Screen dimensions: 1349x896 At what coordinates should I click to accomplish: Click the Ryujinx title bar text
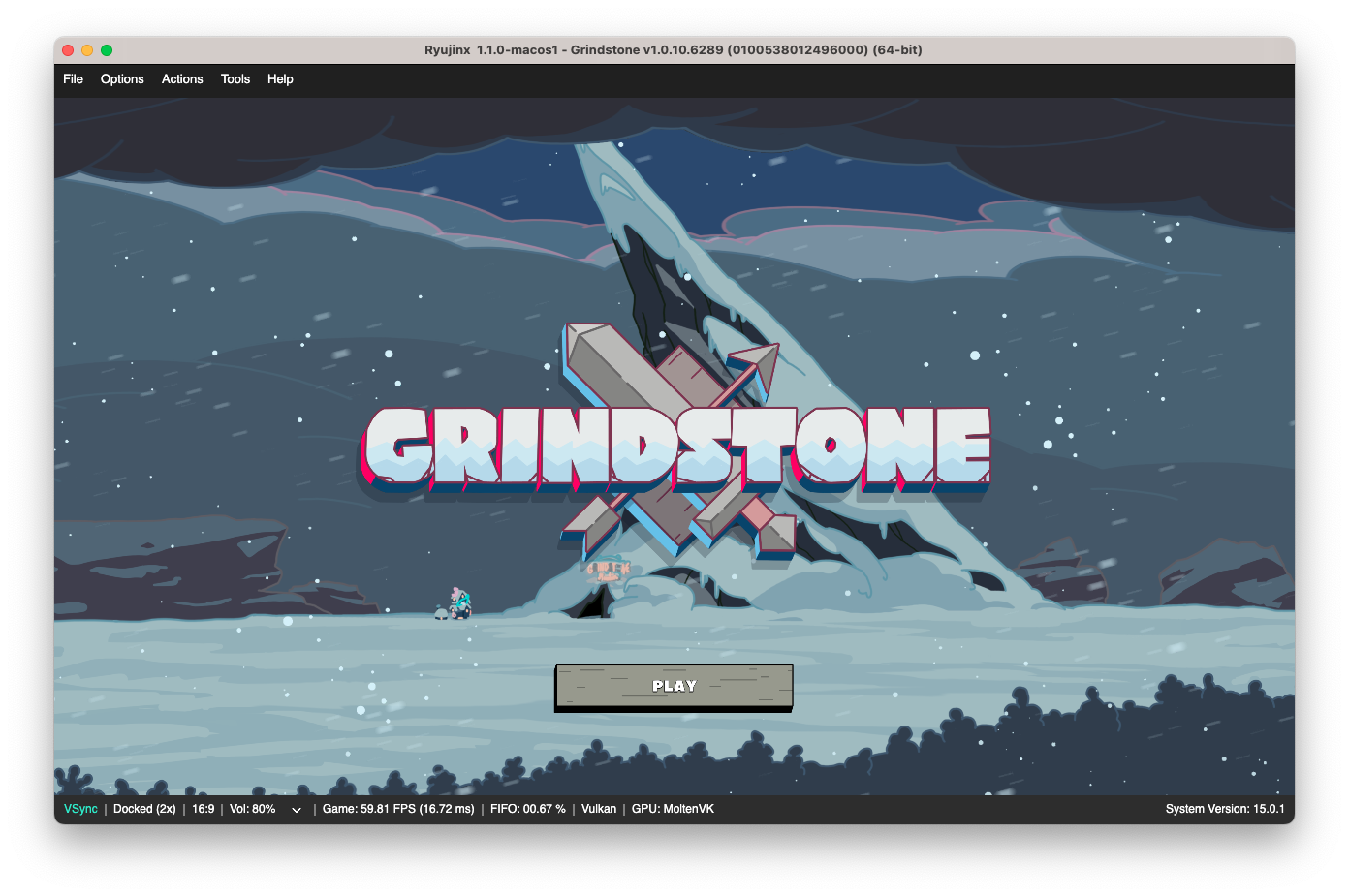(x=674, y=49)
